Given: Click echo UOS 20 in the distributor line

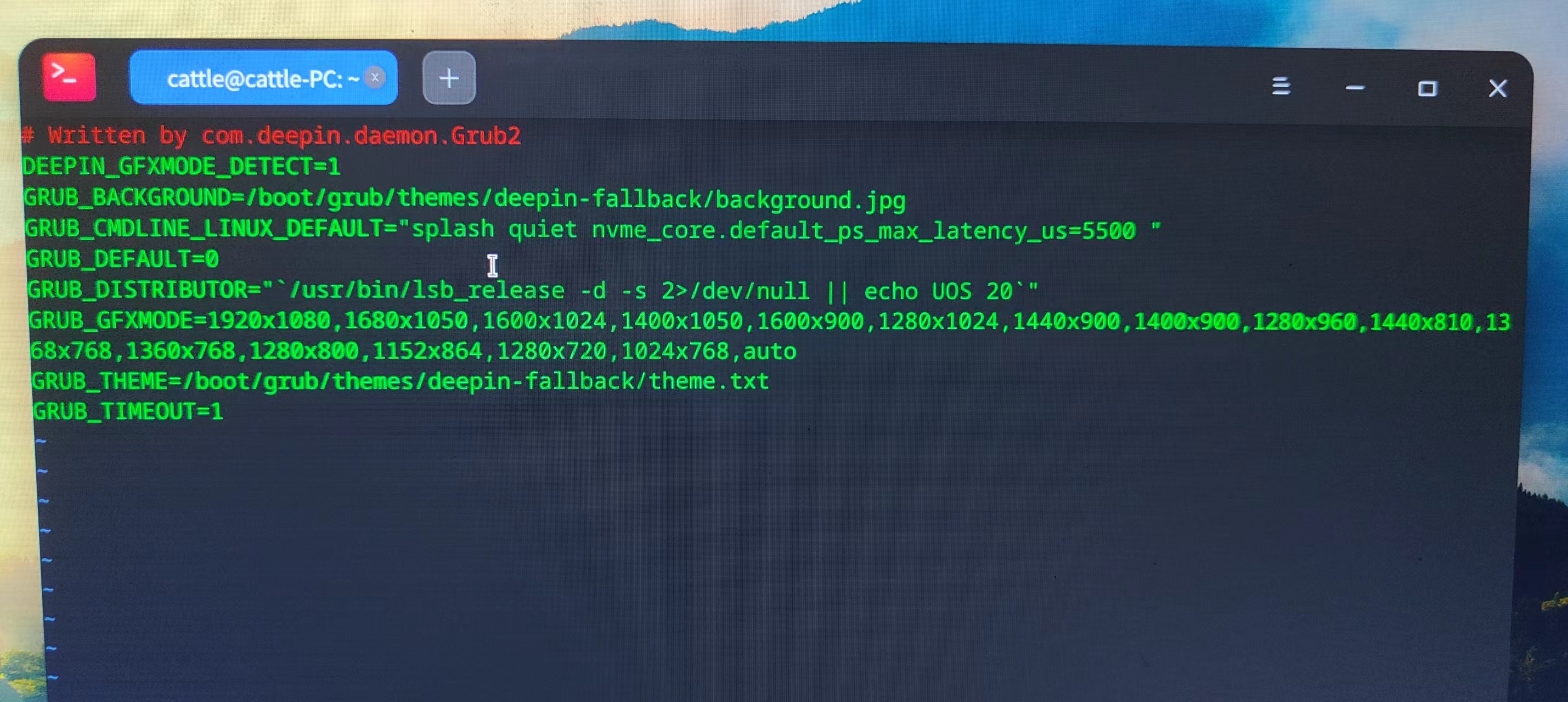Looking at the screenshot, I should coord(938,291).
